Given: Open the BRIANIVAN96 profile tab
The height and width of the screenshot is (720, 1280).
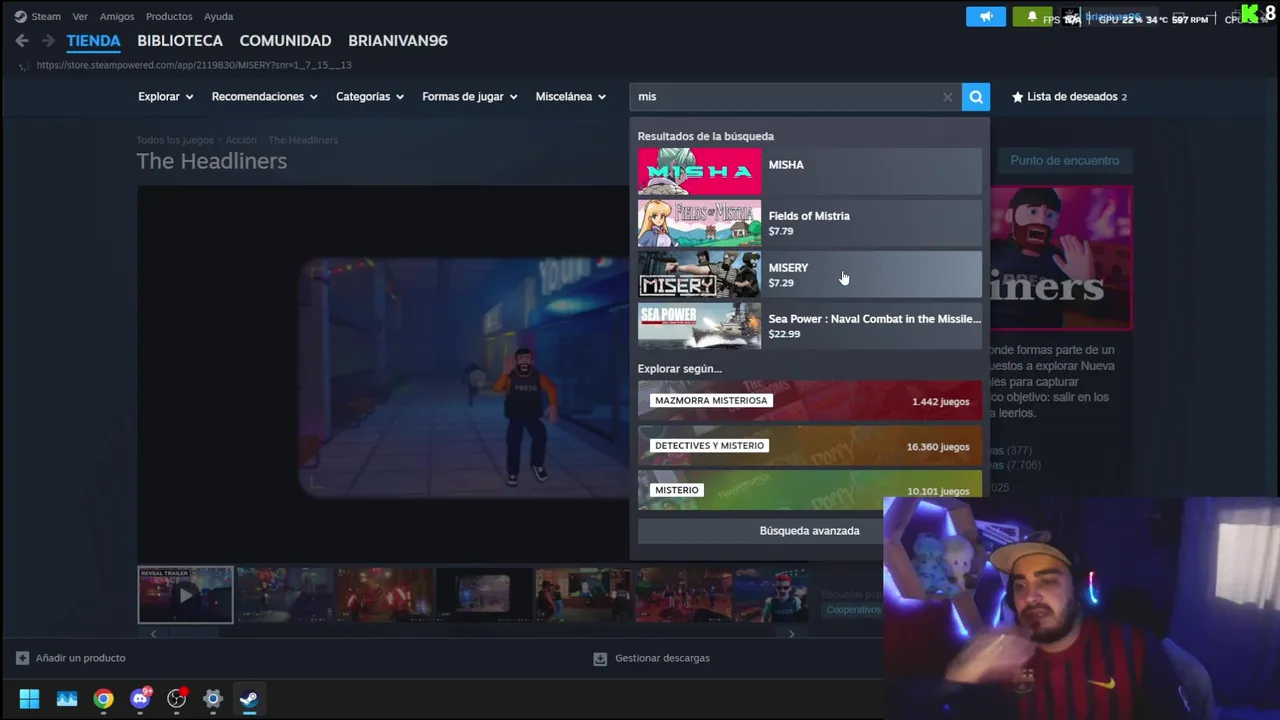Looking at the screenshot, I should point(398,41).
